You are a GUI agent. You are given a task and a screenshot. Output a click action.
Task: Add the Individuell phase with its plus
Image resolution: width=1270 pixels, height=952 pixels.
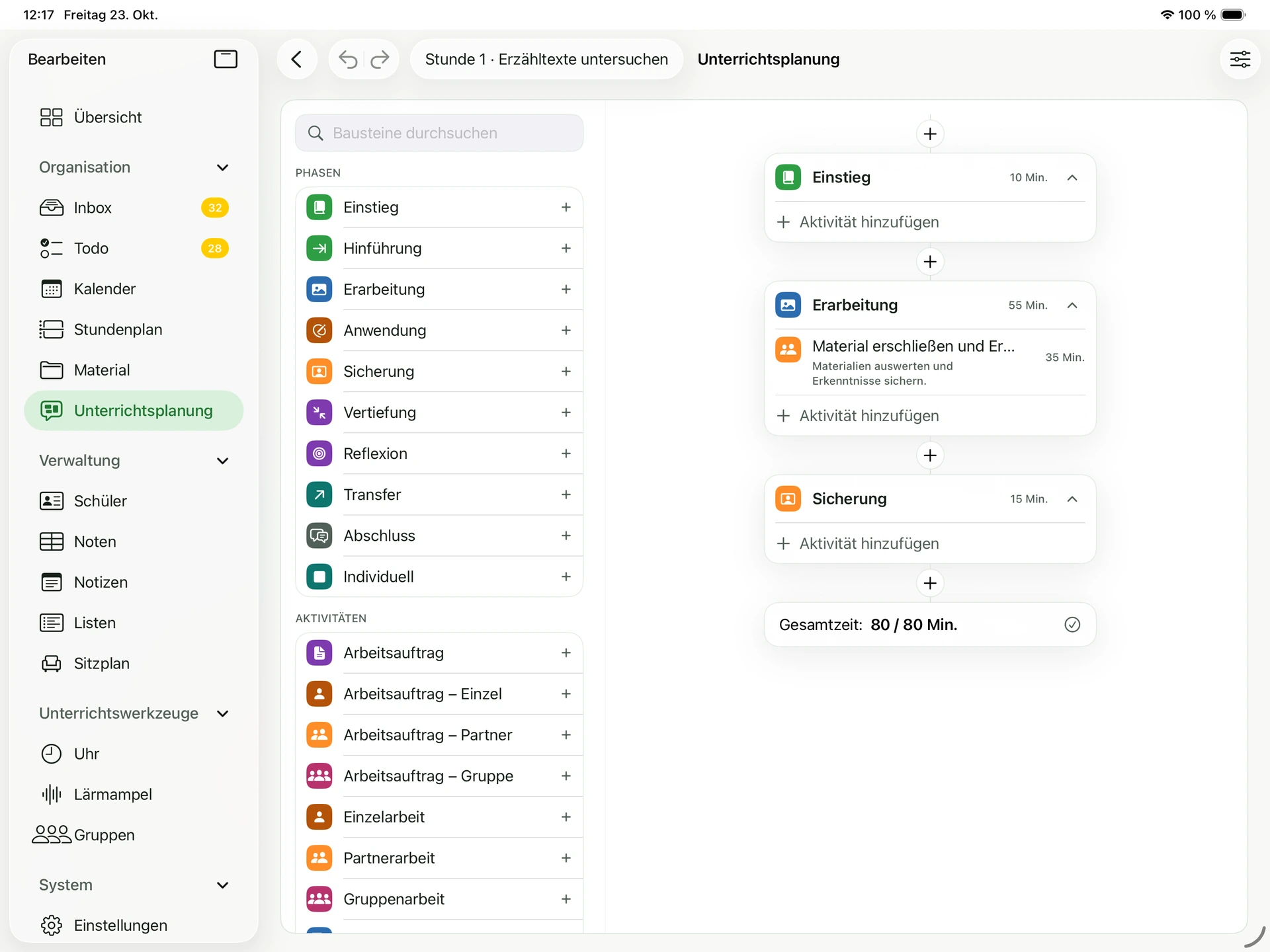click(566, 576)
